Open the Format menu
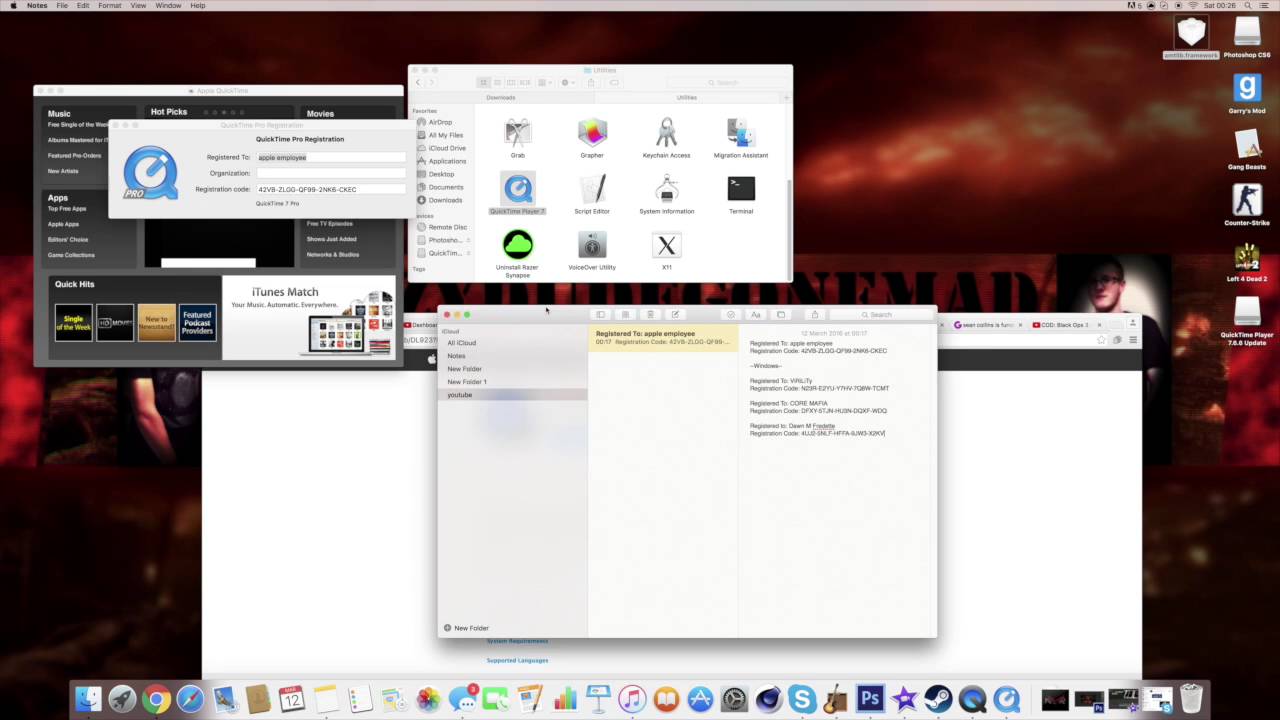This screenshot has height=720, width=1280. click(x=110, y=5)
